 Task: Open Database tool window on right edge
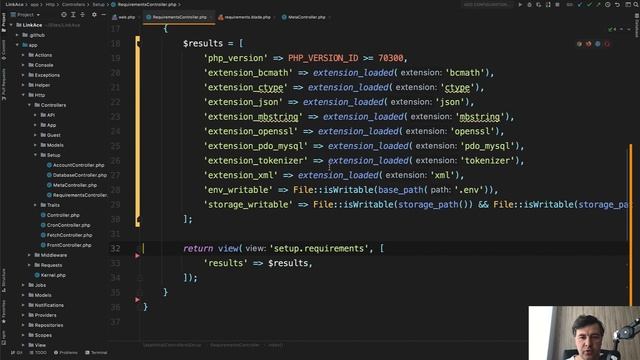(637, 25)
